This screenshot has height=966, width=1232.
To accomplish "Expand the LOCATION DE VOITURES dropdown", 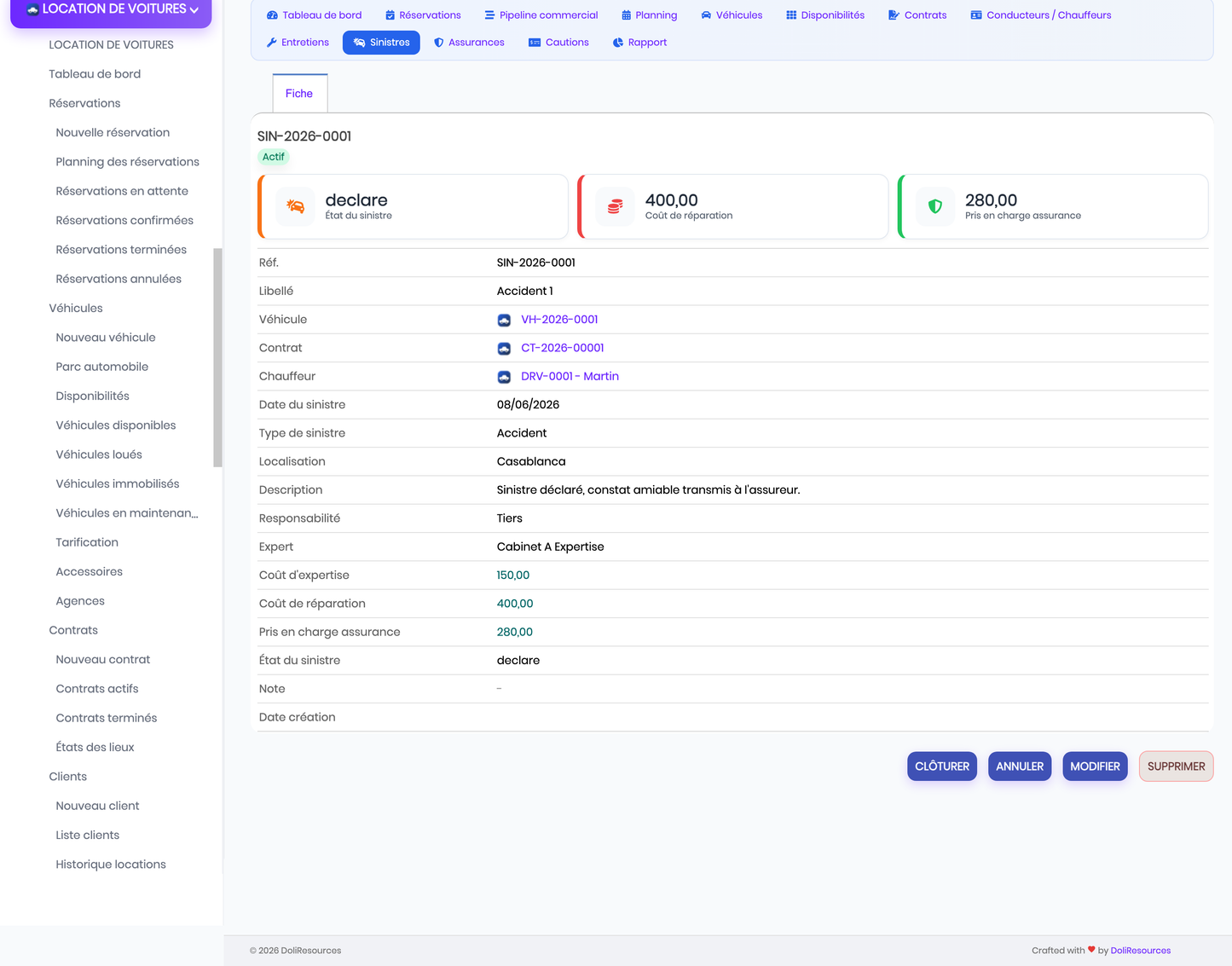I will click(x=111, y=9).
